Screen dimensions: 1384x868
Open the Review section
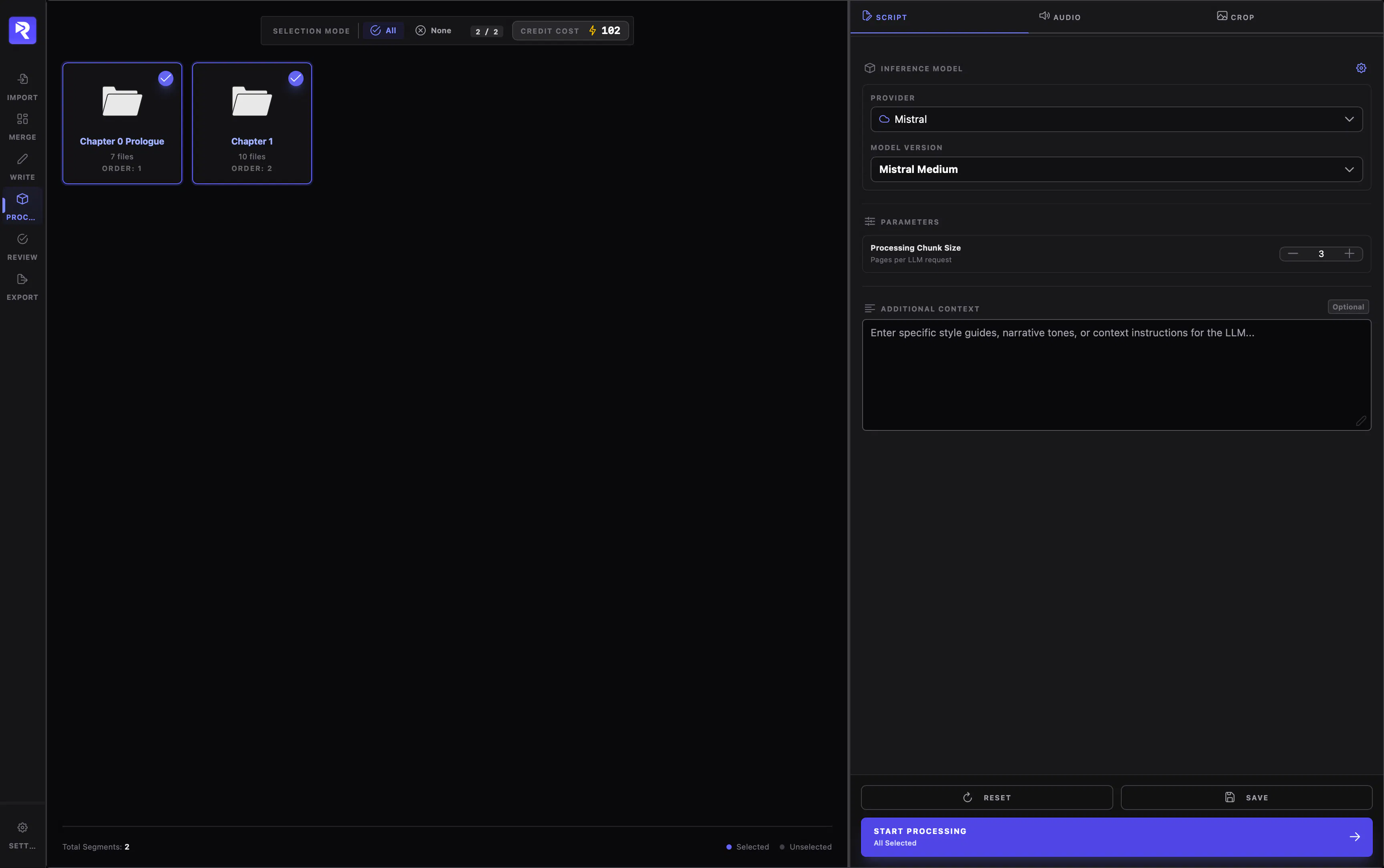(22, 247)
